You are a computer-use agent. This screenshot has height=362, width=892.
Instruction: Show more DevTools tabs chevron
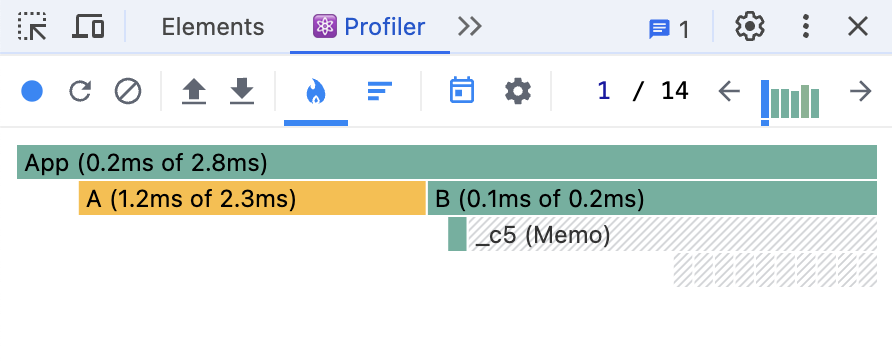470,26
